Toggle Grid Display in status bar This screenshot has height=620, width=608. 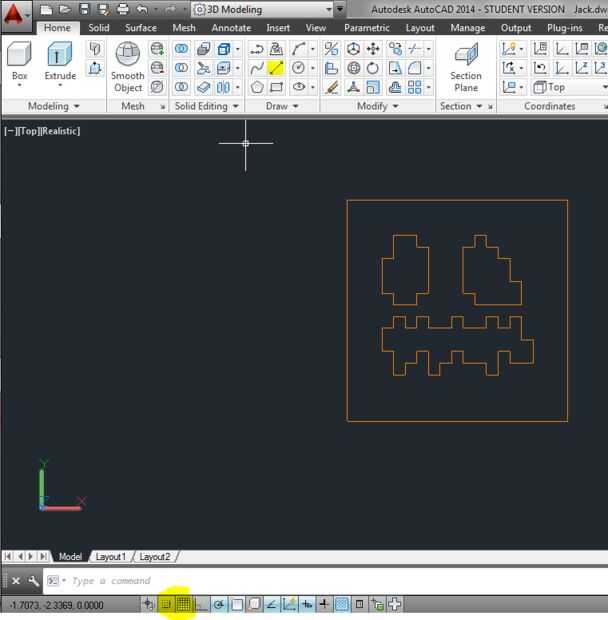[183, 604]
